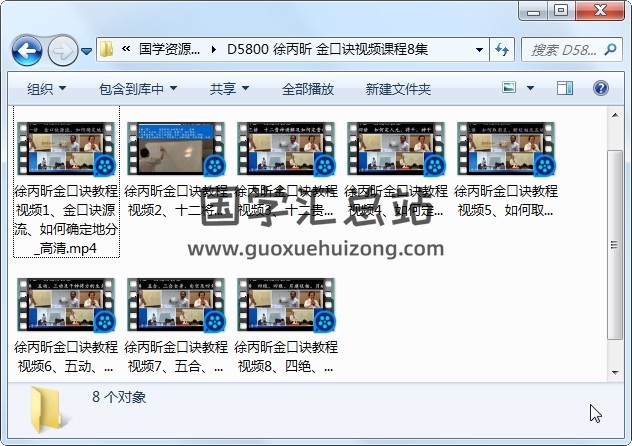632x446 pixels.
Task: Click file name label 视频8、四绝、…
Action: 286,356
